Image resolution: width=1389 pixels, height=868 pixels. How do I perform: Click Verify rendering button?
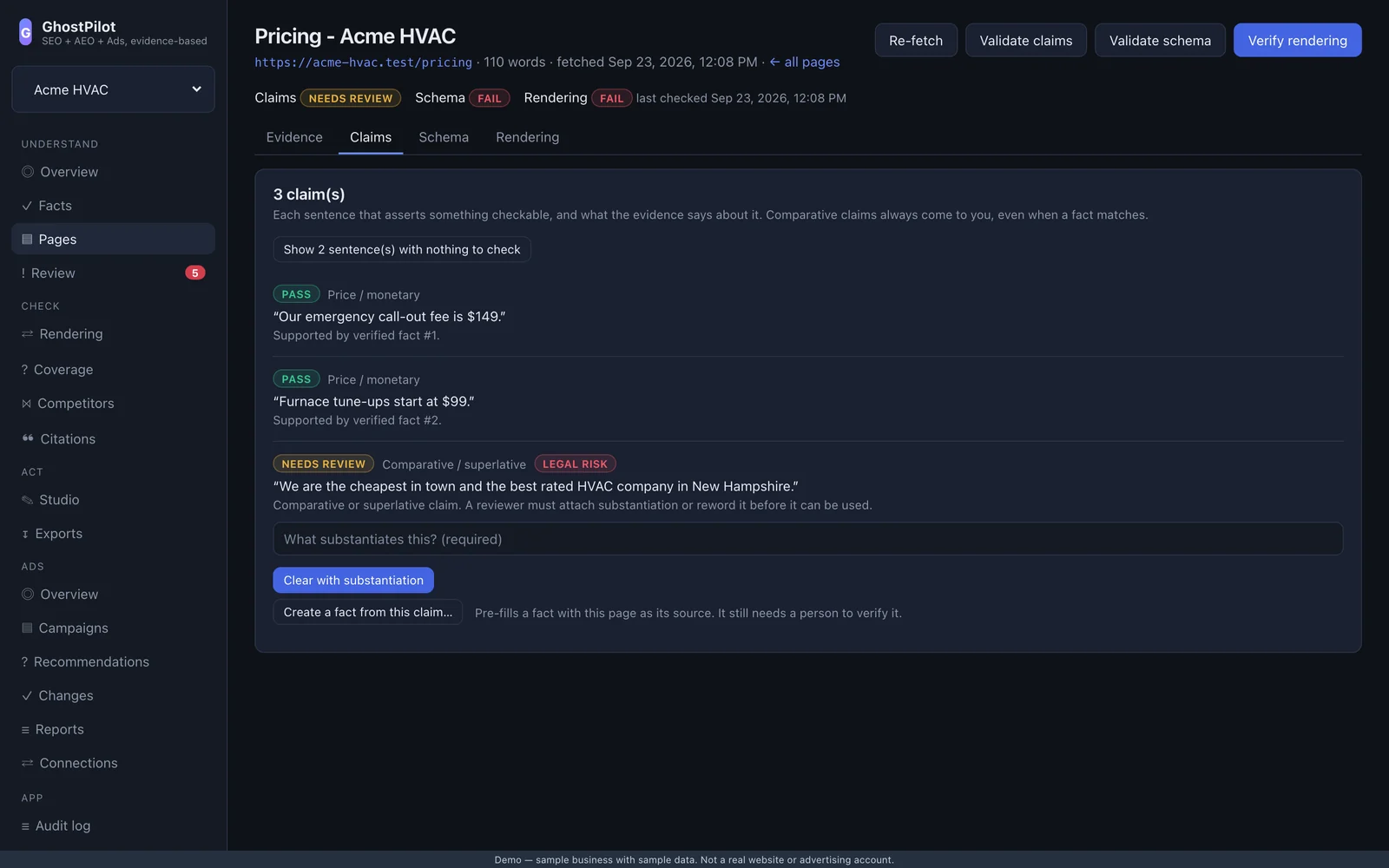(1298, 40)
